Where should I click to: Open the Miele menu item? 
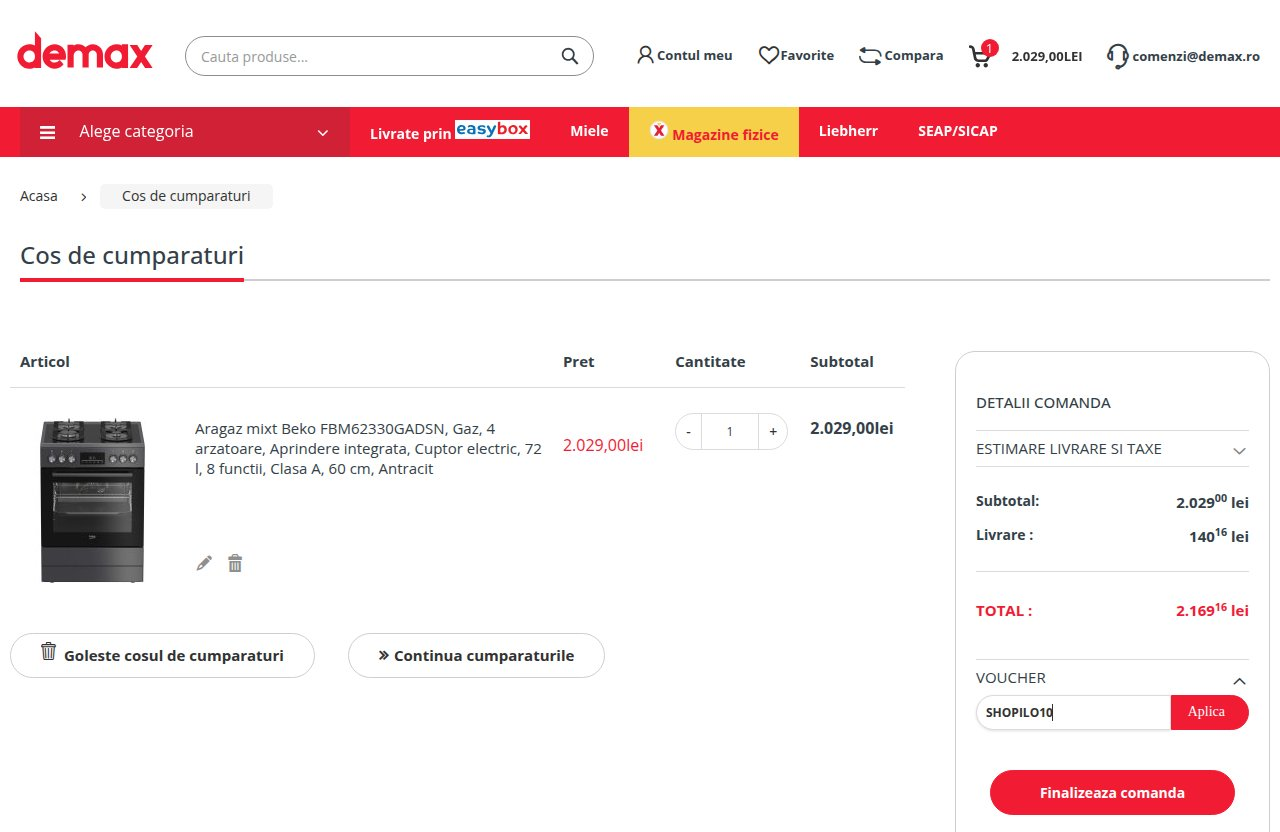[x=589, y=131]
